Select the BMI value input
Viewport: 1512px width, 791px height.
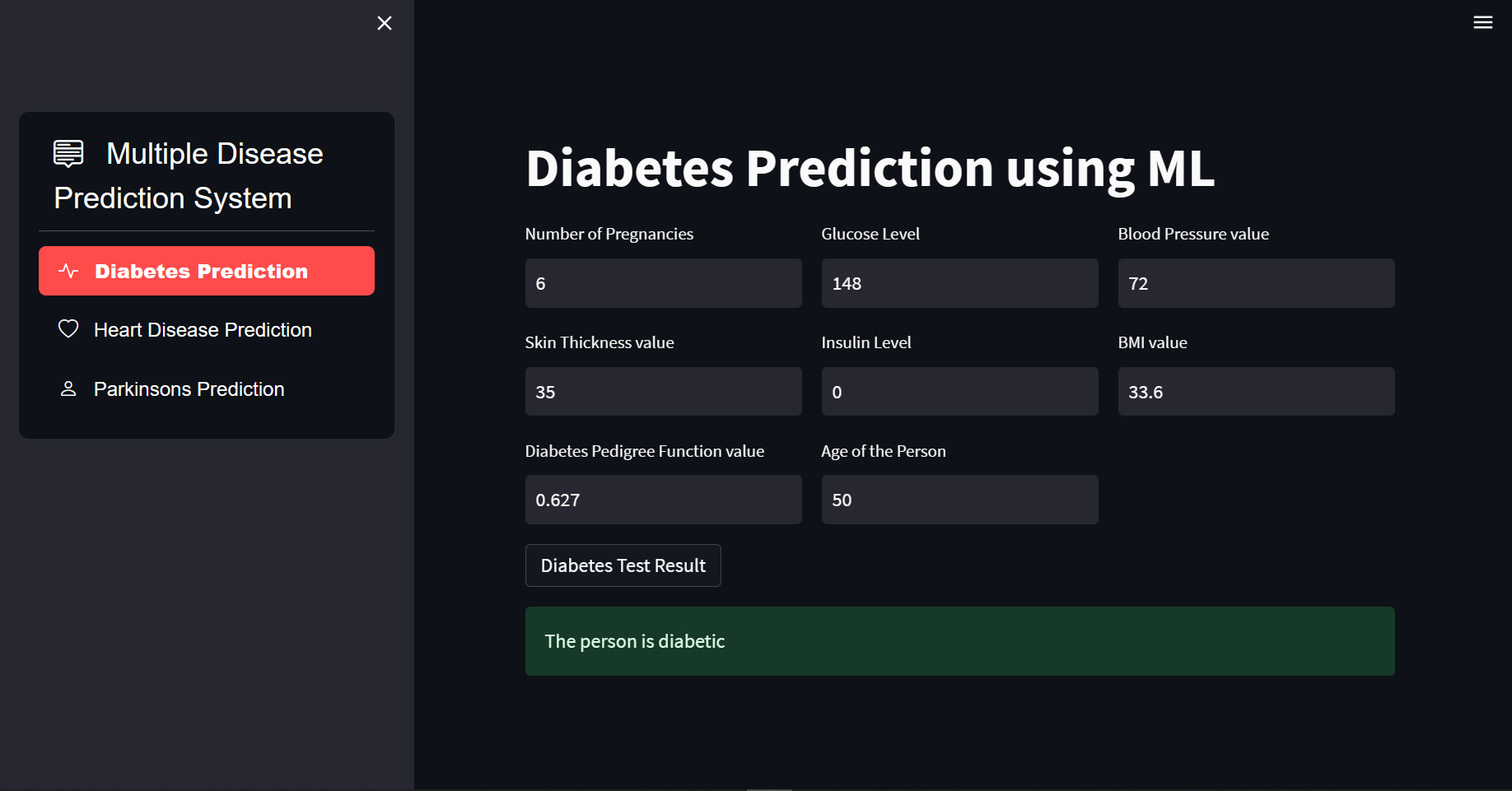[1255, 392]
